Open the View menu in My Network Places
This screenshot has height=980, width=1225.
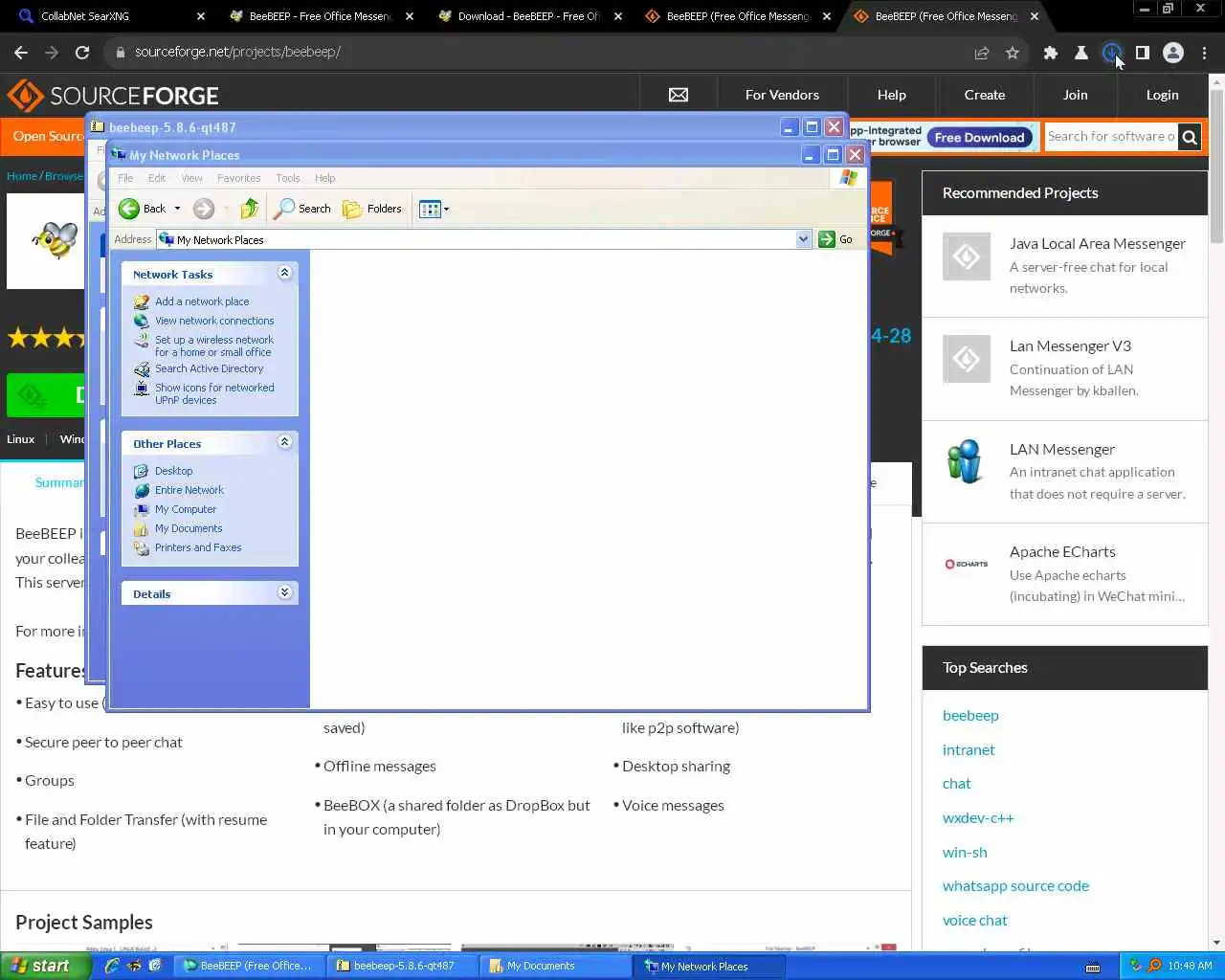coord(191,178)
